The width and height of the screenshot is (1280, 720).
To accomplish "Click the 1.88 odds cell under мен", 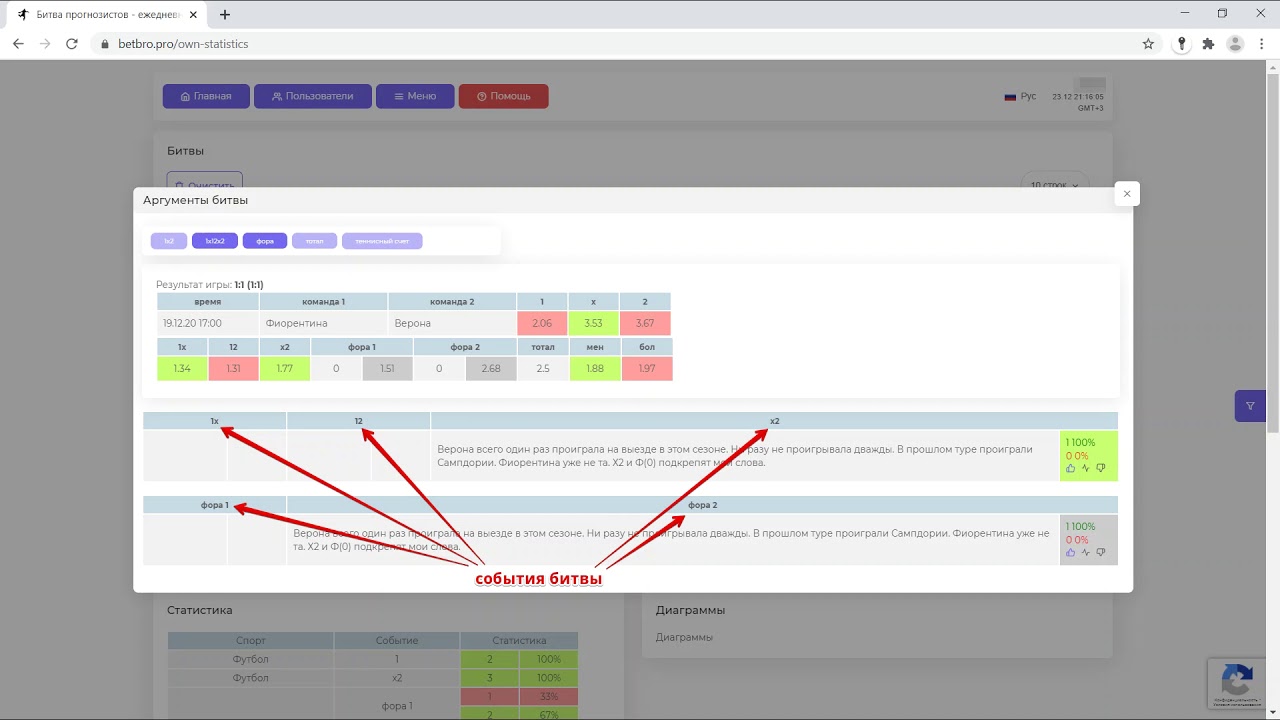I will [x=594, y=368].
